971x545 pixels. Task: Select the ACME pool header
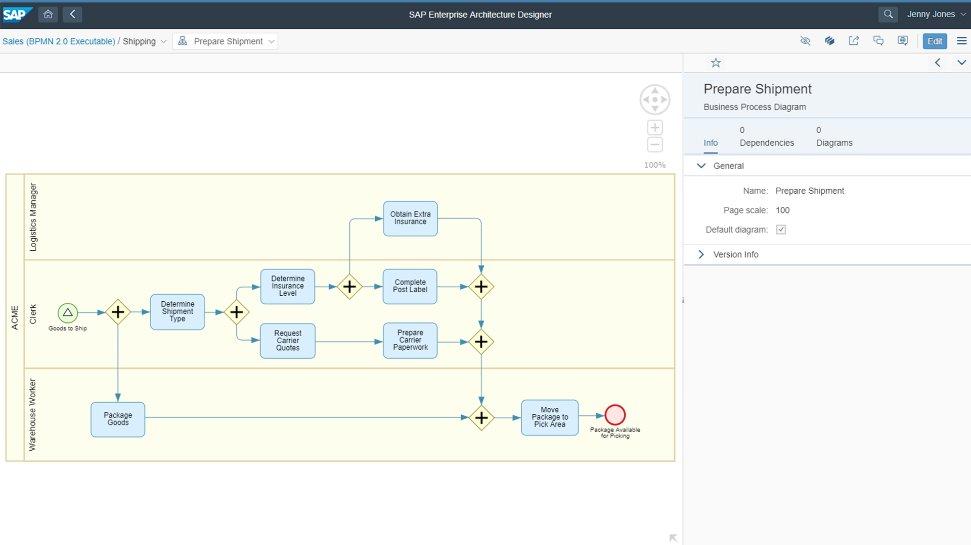coord(15,318)
